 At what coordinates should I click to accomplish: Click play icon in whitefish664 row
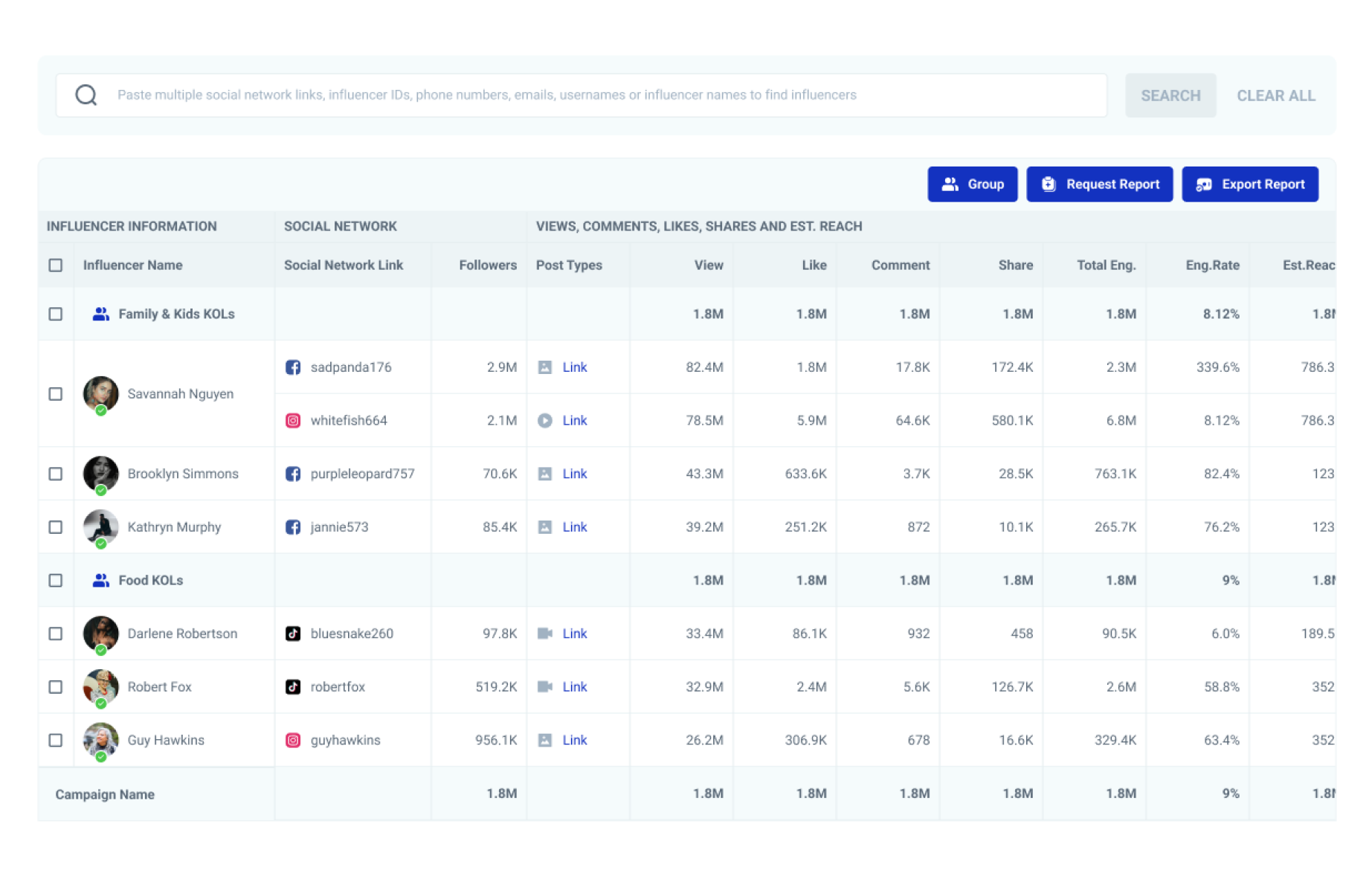click(545, 421)
